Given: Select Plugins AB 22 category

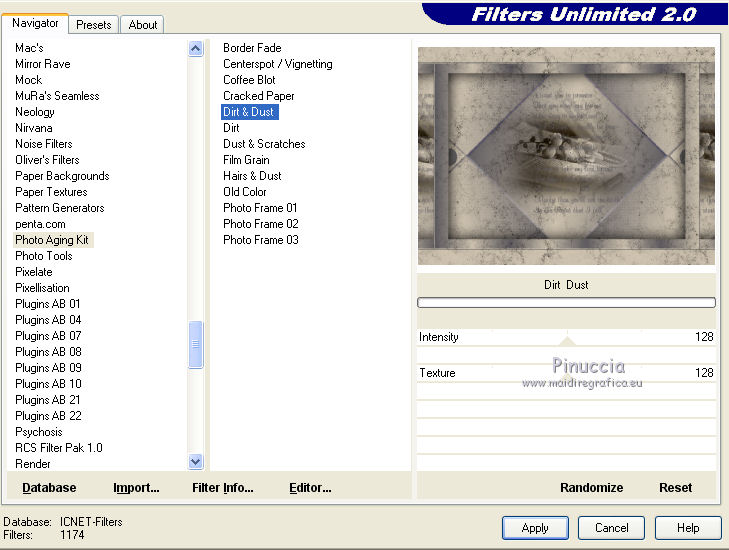Looking at the screenshot, I should pyautogui.click(x=48, y=416).
